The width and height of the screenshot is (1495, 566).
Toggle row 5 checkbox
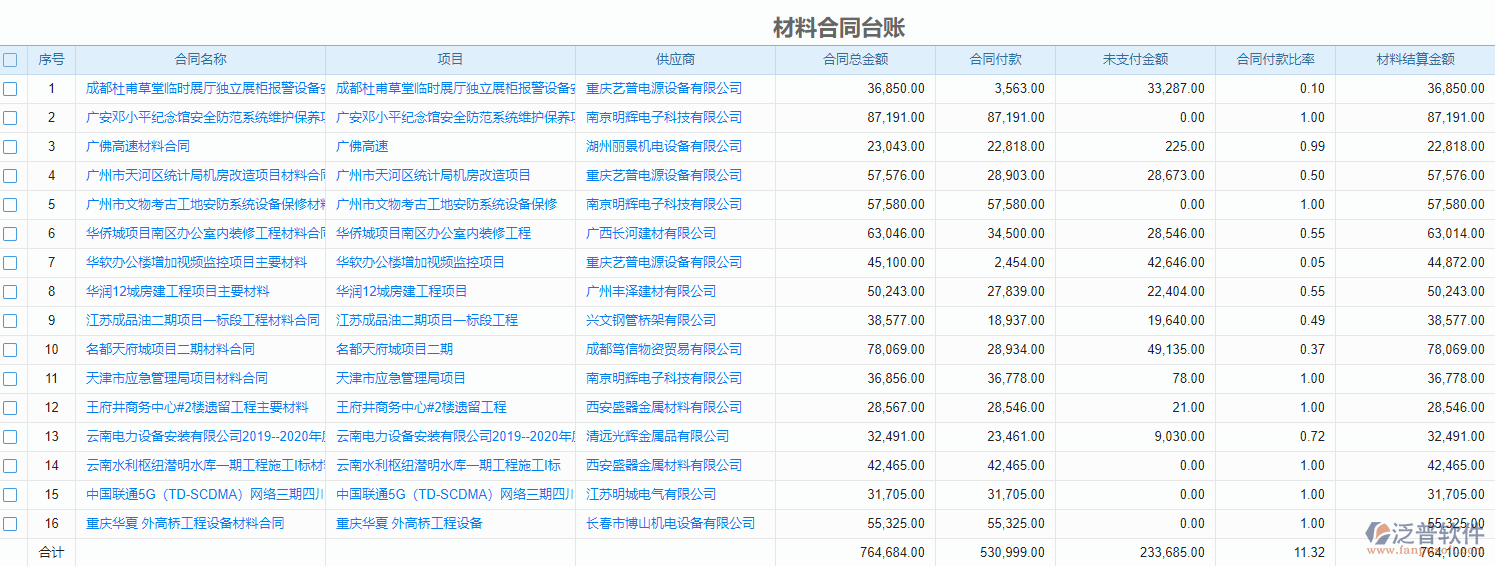[10, 205]
